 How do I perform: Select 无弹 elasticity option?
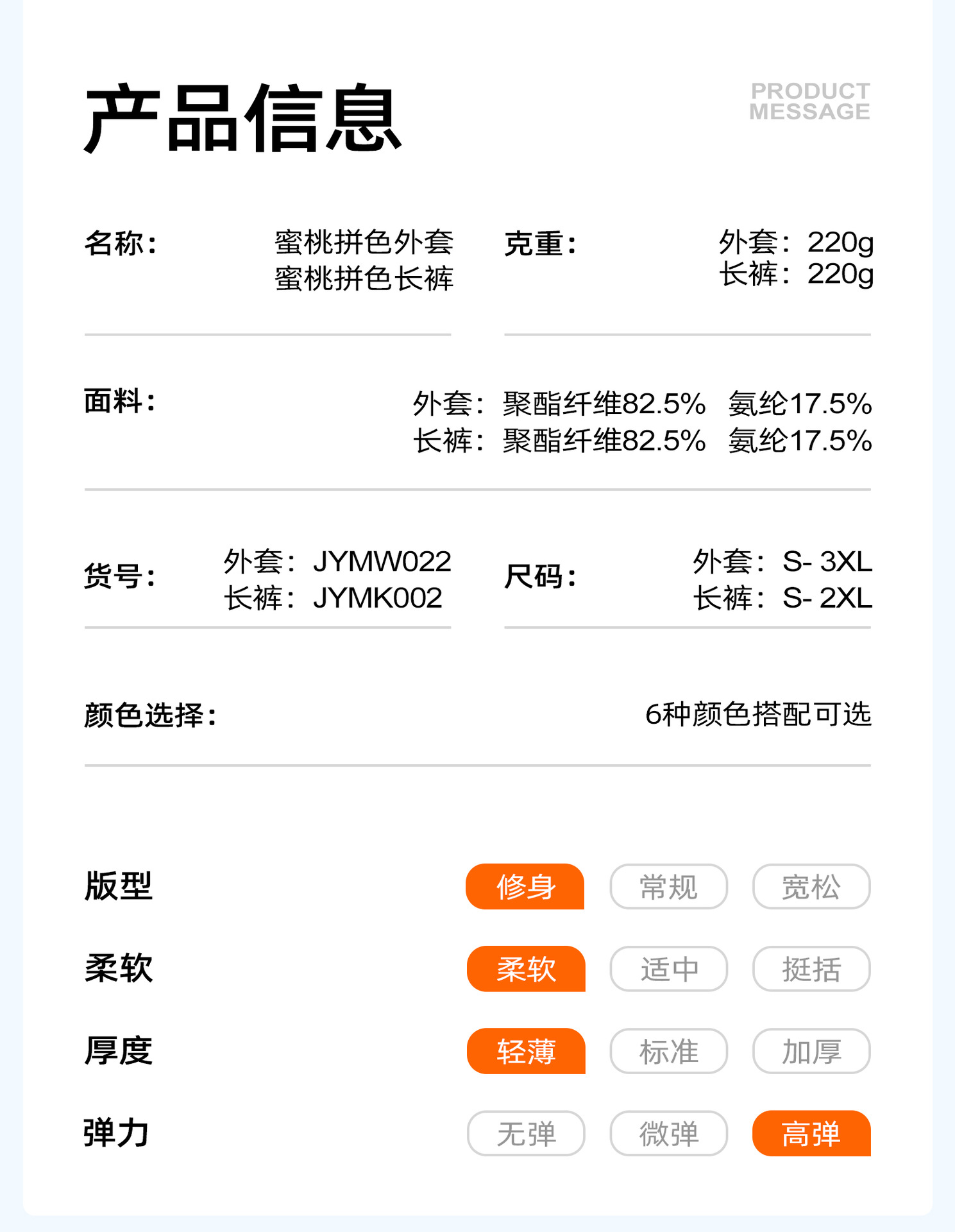coord(526,1133)
